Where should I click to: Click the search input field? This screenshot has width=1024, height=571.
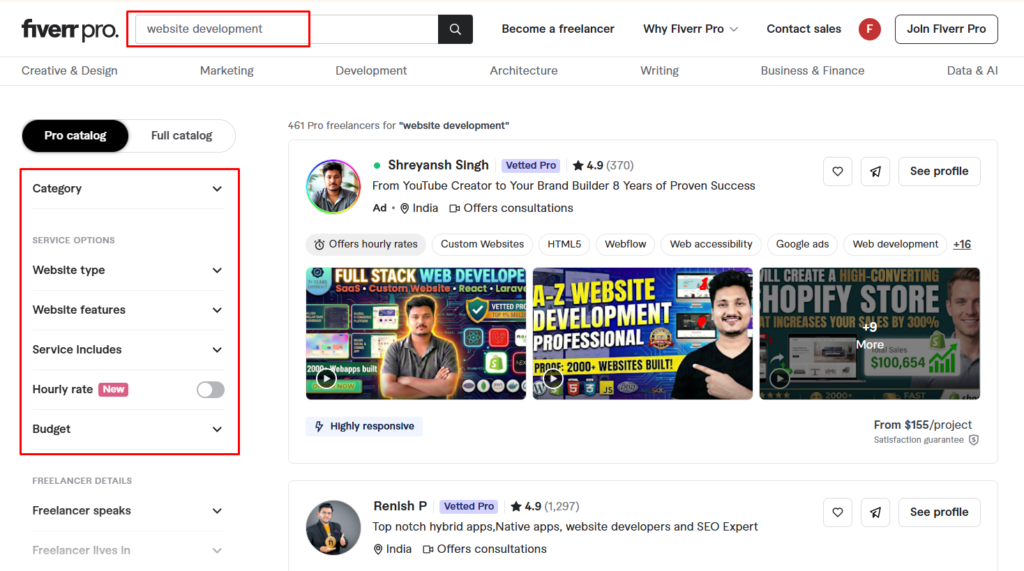[286, 29]
